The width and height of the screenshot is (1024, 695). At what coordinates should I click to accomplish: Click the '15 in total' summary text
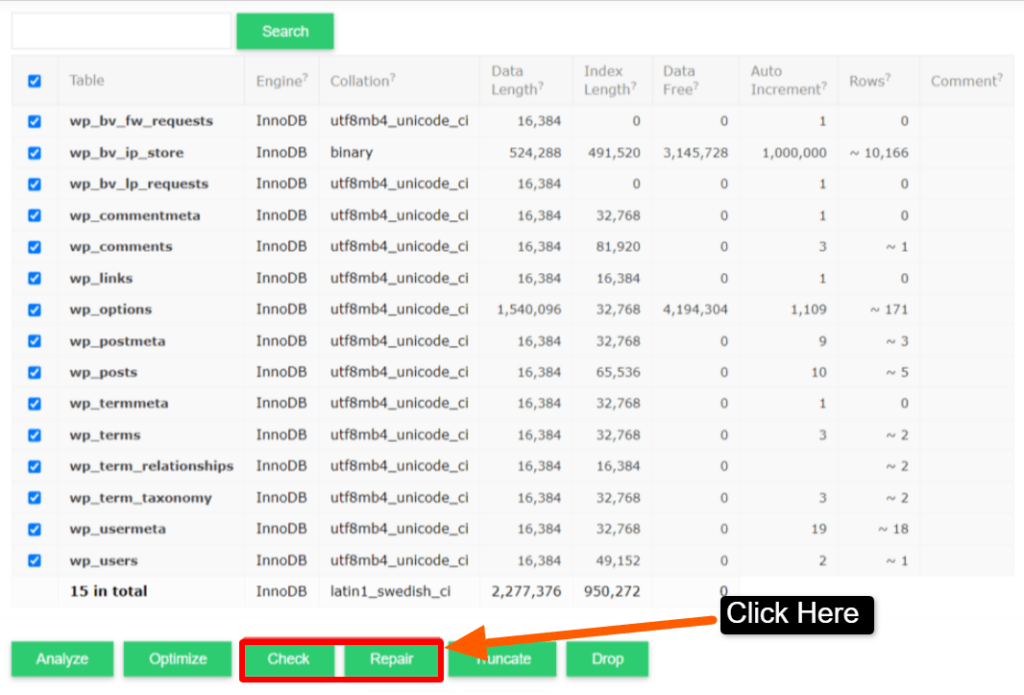click(x=108, y=591)
